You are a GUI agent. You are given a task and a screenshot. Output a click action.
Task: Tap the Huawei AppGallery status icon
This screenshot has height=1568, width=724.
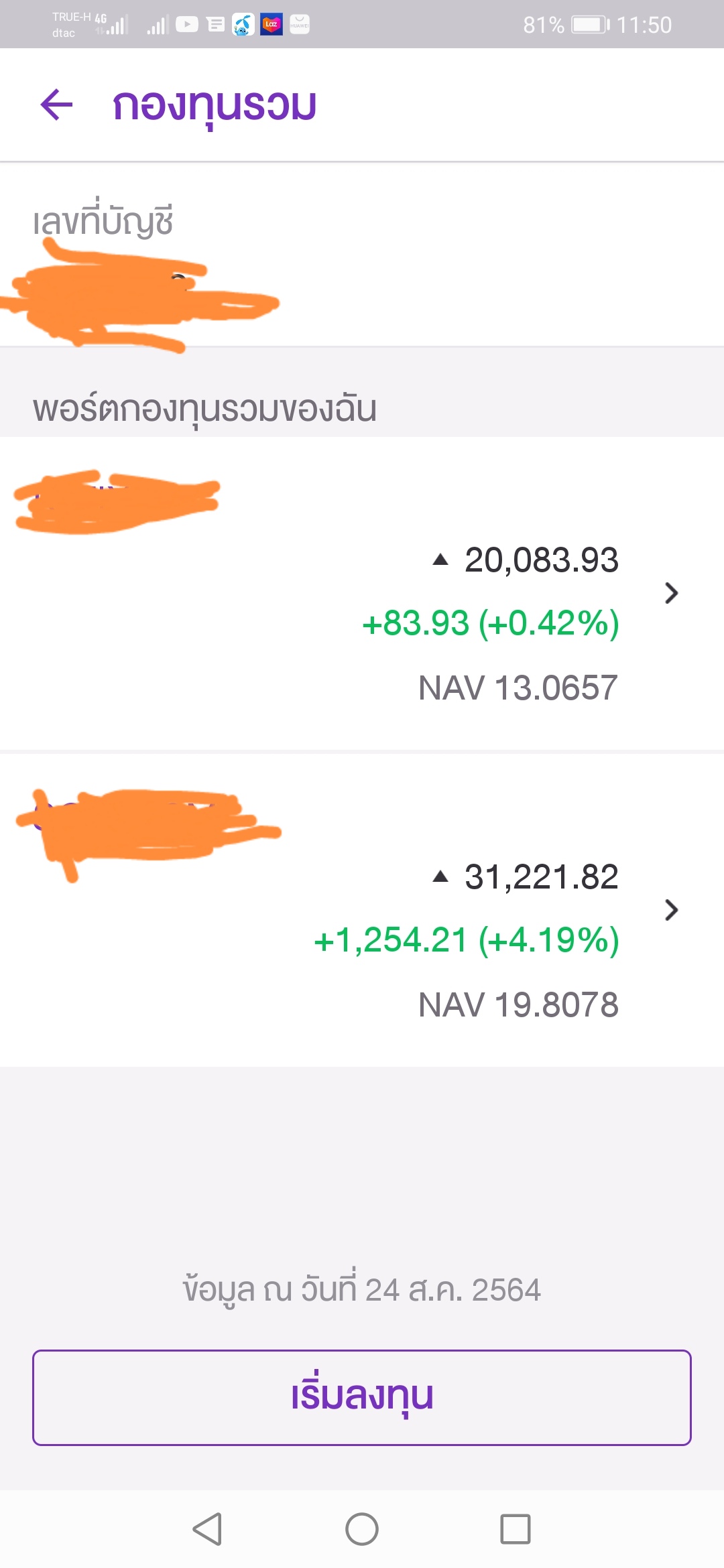300,25
